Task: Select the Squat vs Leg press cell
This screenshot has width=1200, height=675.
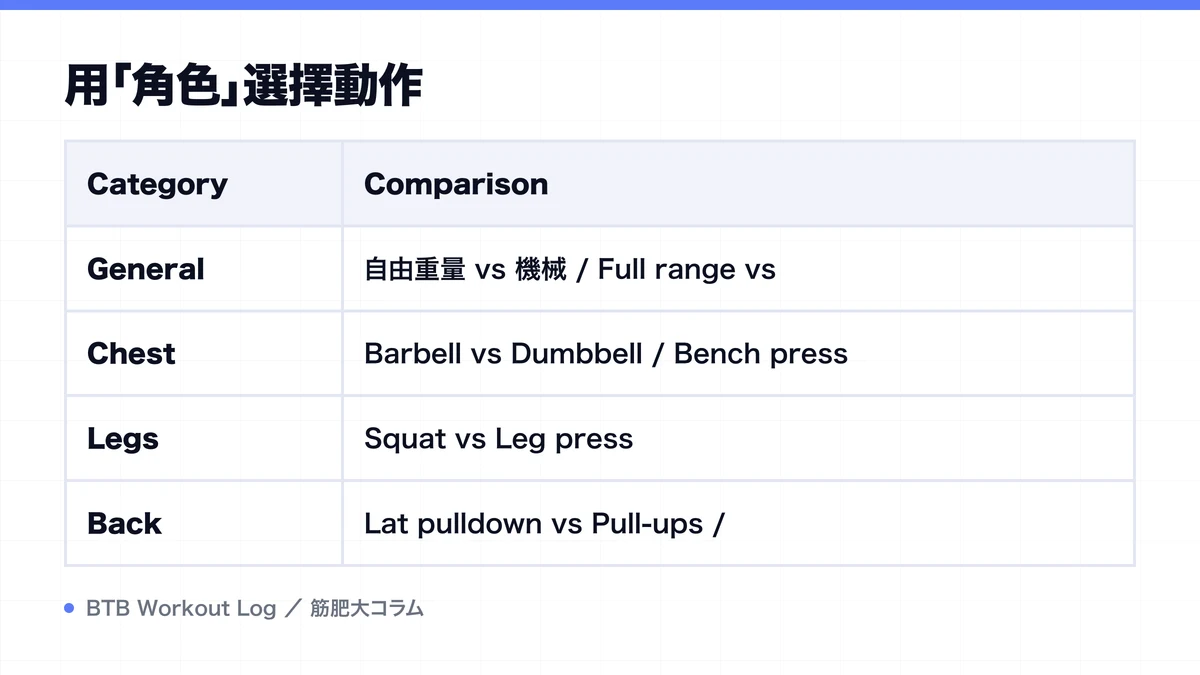Action: pyautogui.click(x=738, y=439)
